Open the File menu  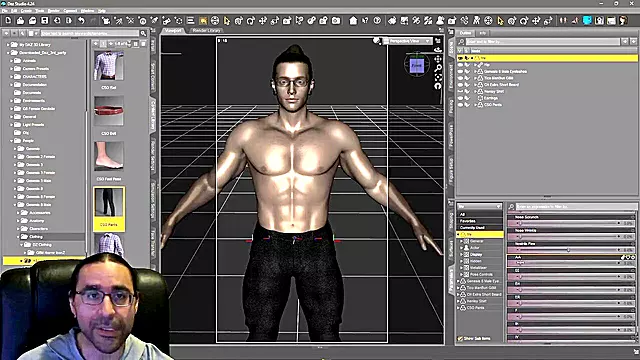[x=4, y=11]
